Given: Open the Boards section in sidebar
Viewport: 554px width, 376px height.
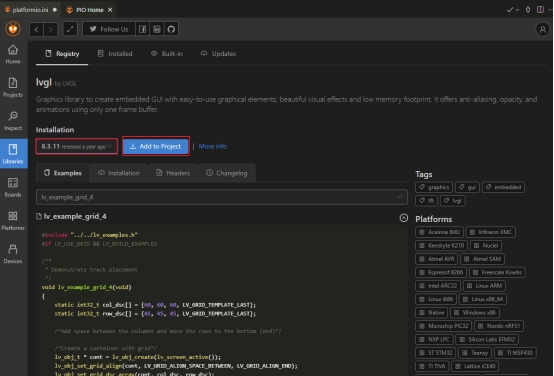Looking at the screenshot, I should [x=13, y=187].
